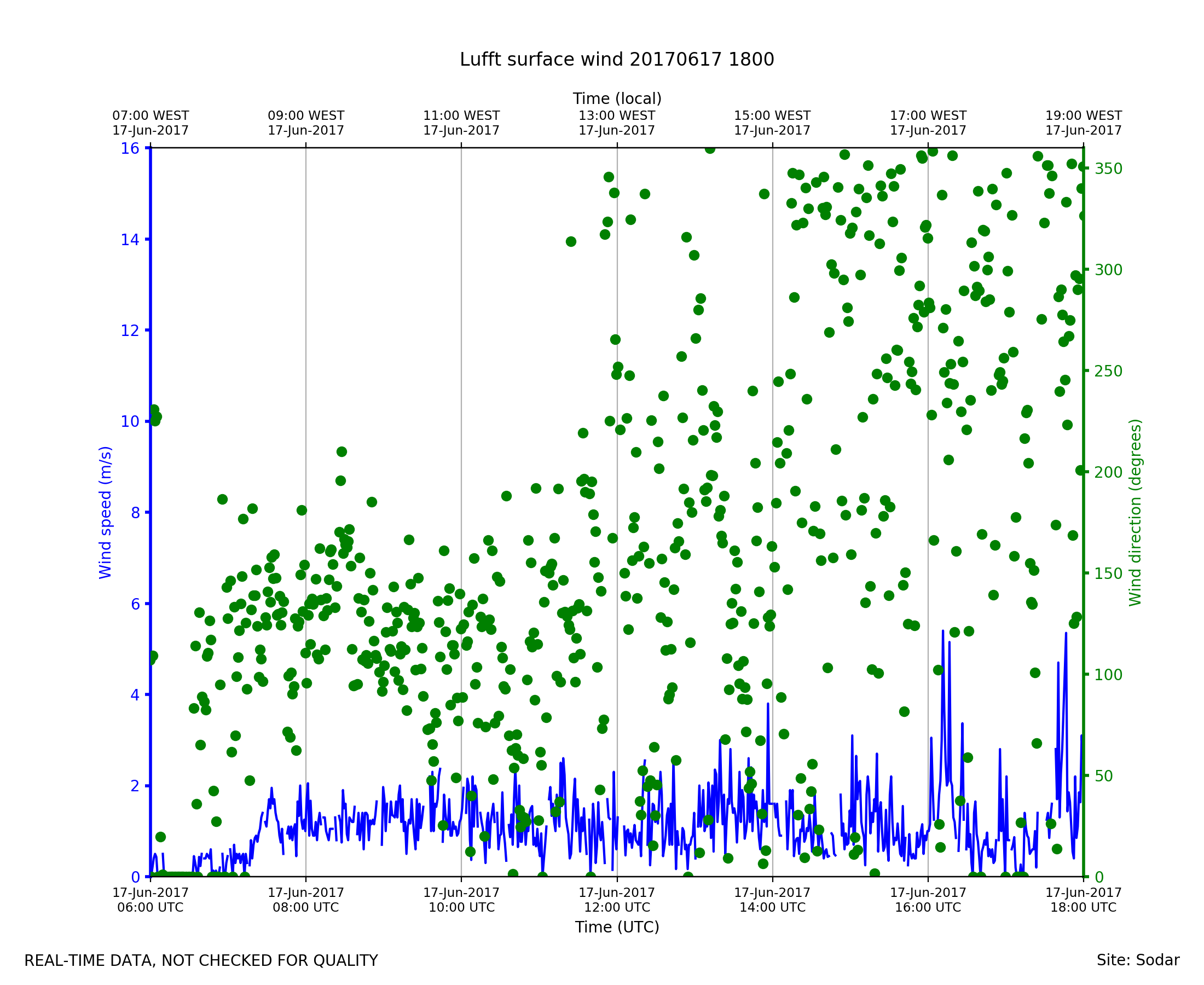The width and height of the screenshot is (1204, 985).
Task: Click the Time (local) axis label
Action: [x=617, y=99]
